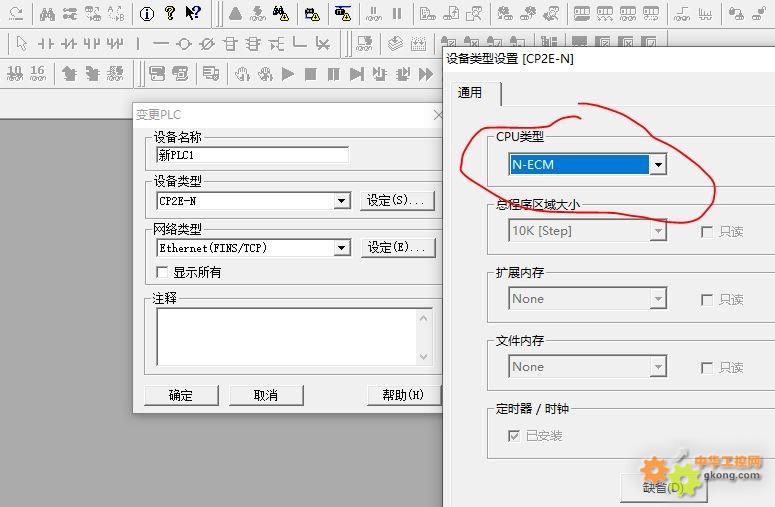The width and height of the screenshot is (775, 507).
Task: Click the line delete mode icon
Action: pyautogui.click(x=322, y=44)
